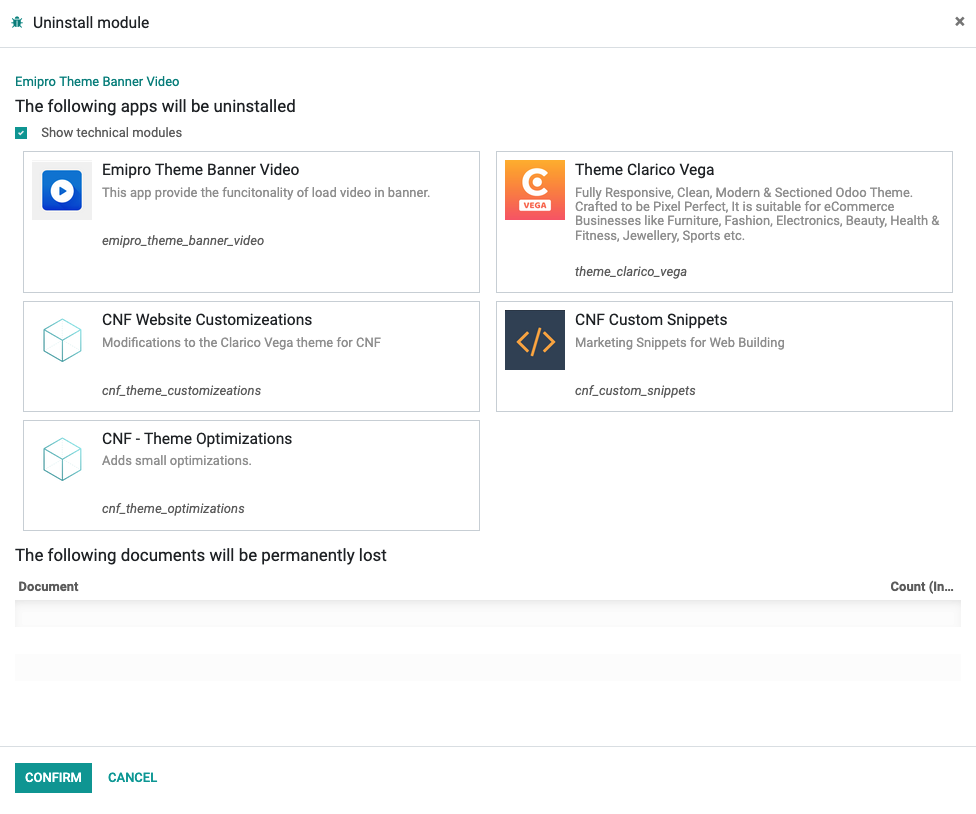Click the CNF Custom Snippets code icon
The width and height of the screenshot is (976, 814).
tap(535, 340)
